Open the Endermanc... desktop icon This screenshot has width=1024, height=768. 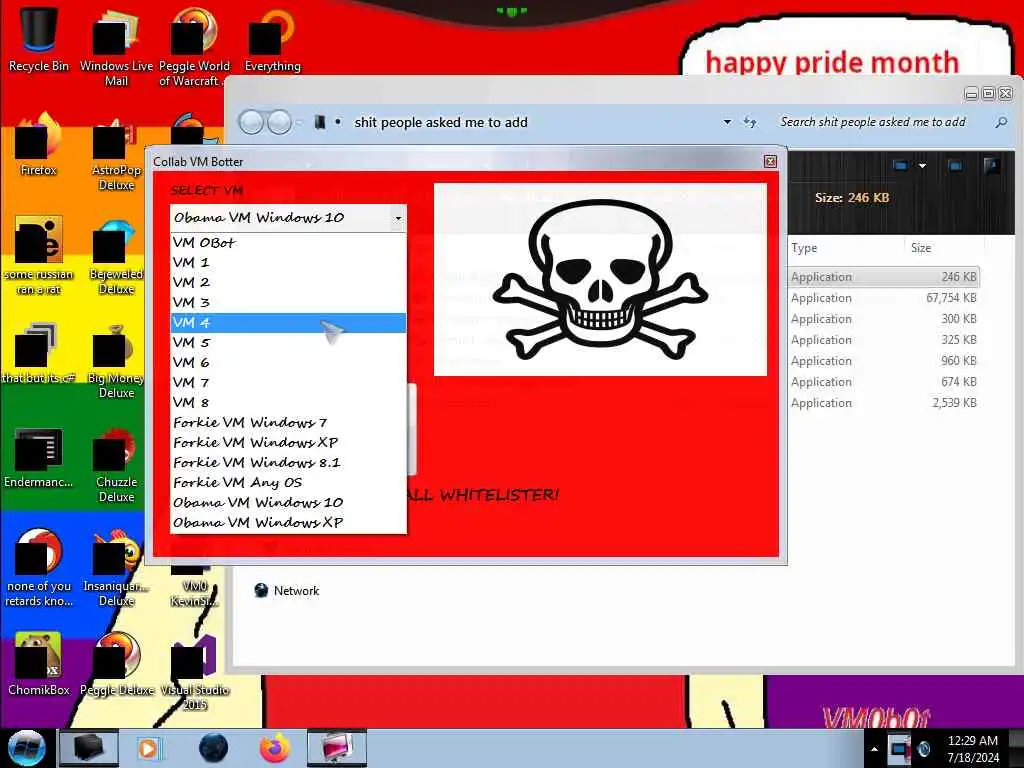pyautogui.click(x=39, y=457)
